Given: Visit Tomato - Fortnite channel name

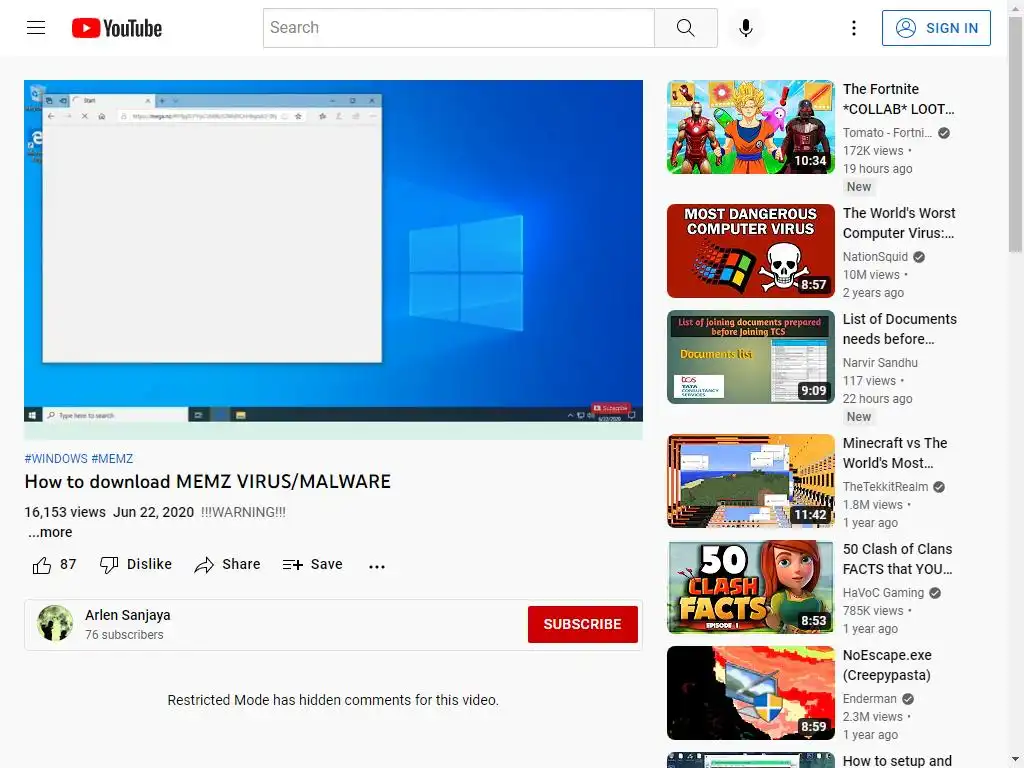Looking at the screenshot, I should pyautogui.click(x=887, y=133).
